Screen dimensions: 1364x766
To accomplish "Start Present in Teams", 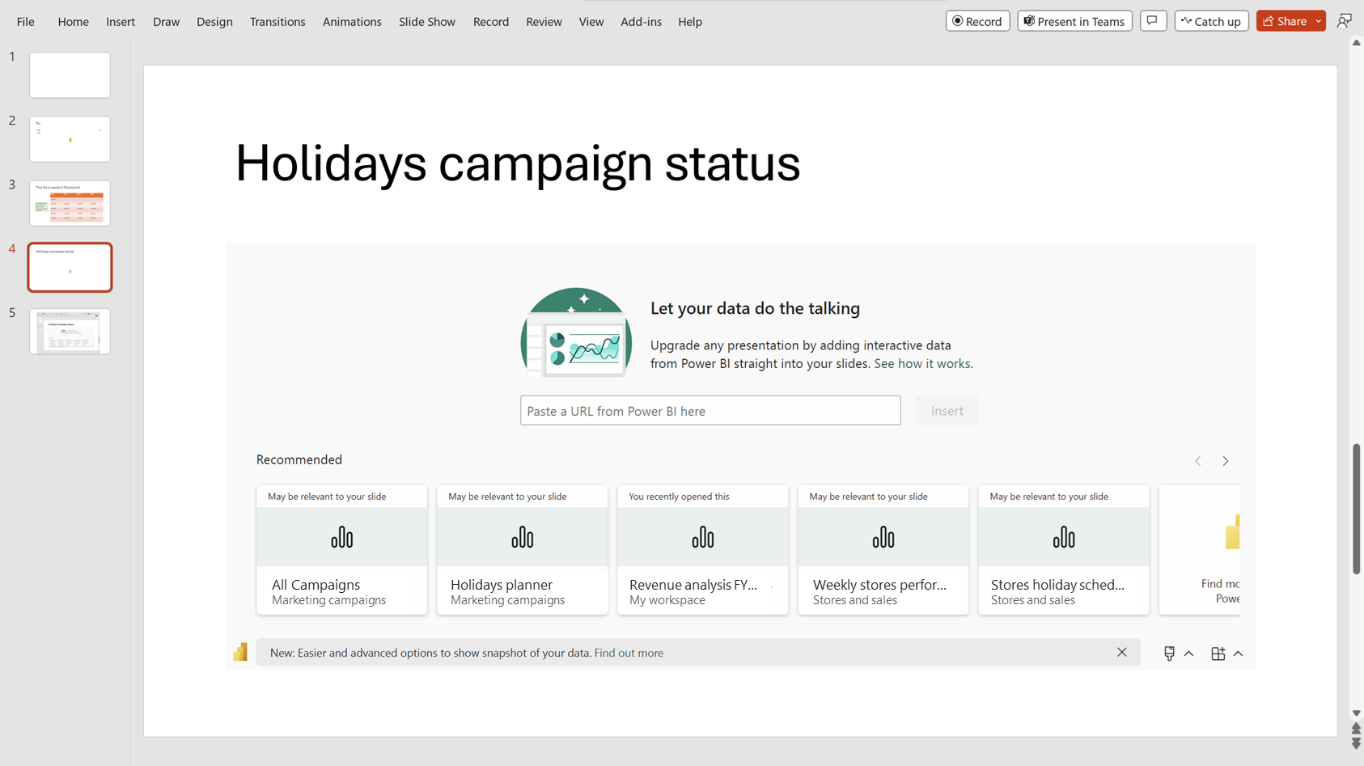I will [x=1074, y=21].
